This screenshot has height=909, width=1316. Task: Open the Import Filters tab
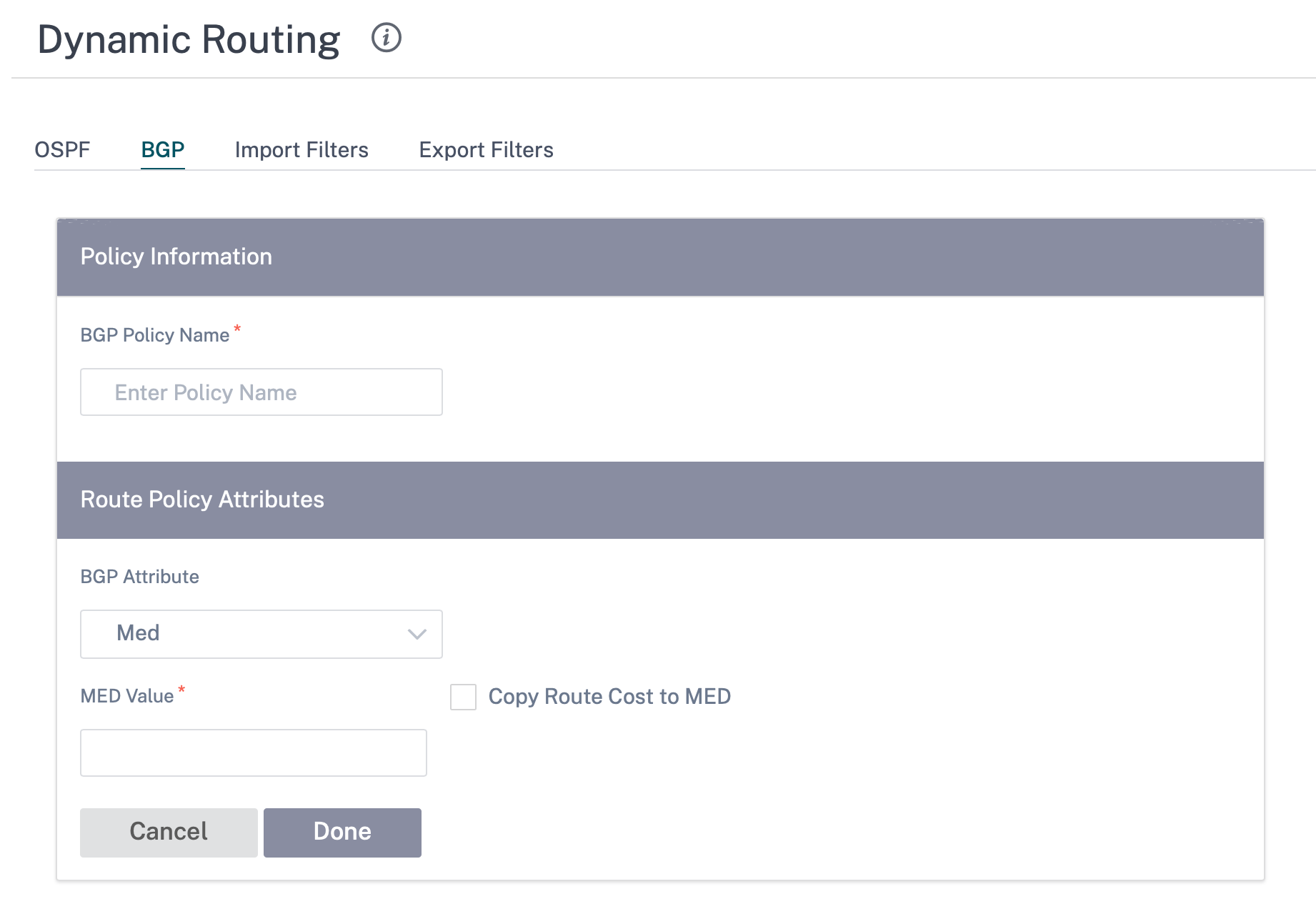[301, 149]
